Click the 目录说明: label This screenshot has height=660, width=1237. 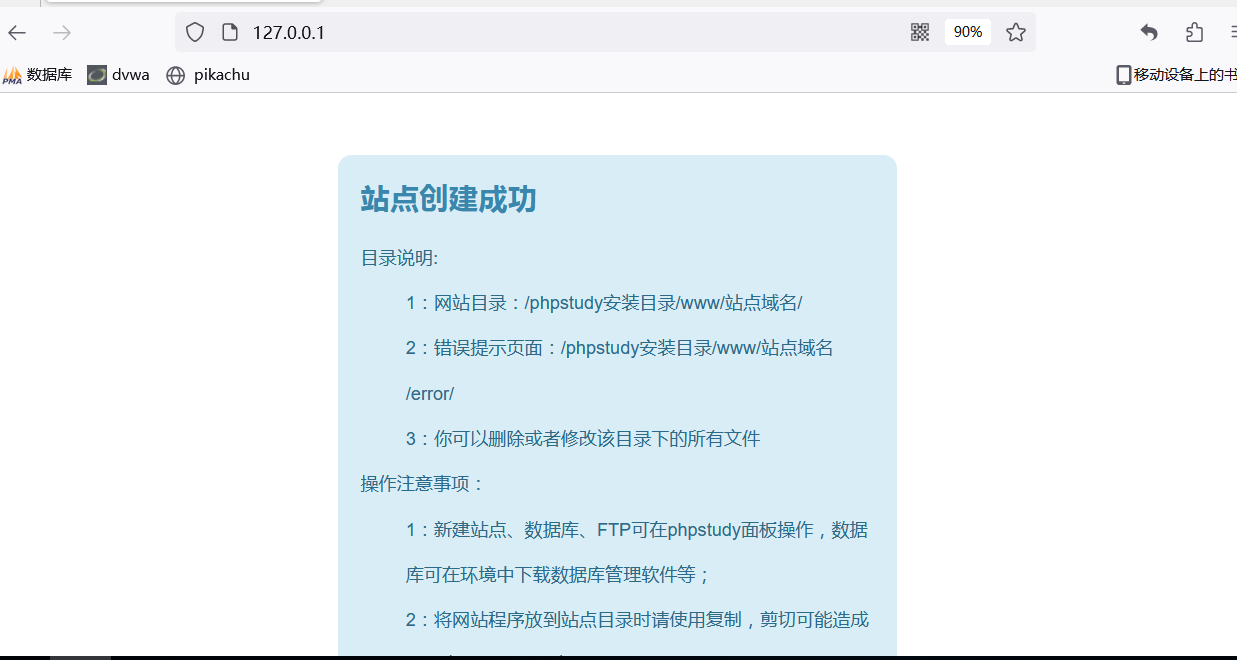[400, 258]
